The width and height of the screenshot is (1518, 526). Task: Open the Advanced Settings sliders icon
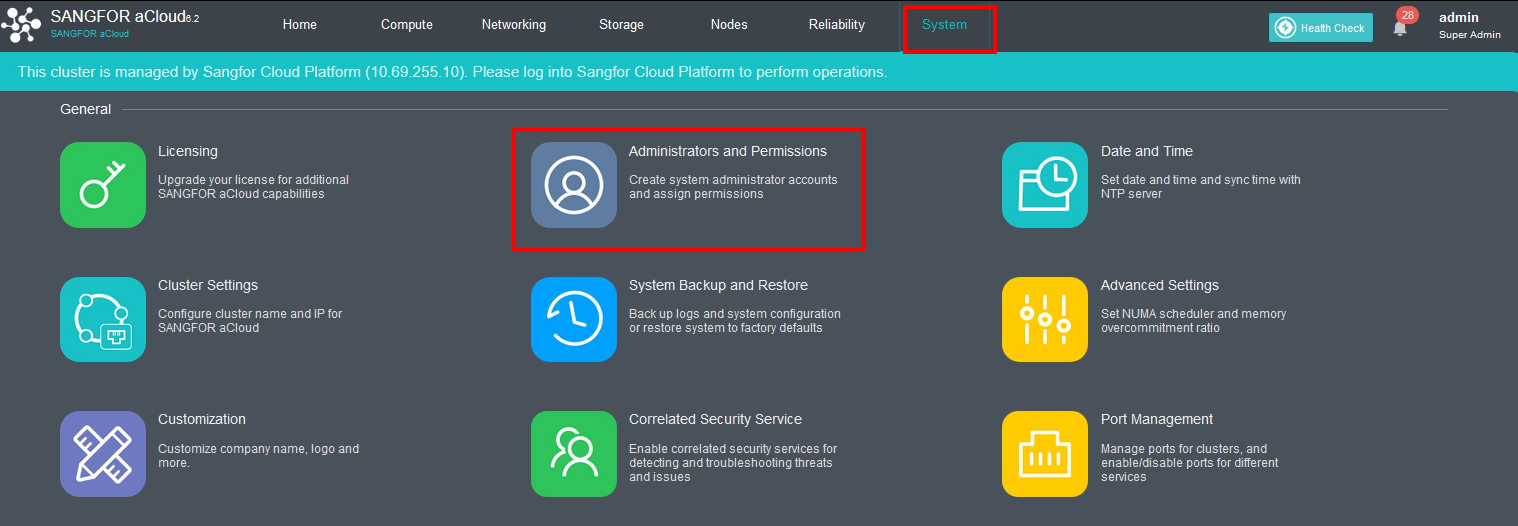point(1045,319)
